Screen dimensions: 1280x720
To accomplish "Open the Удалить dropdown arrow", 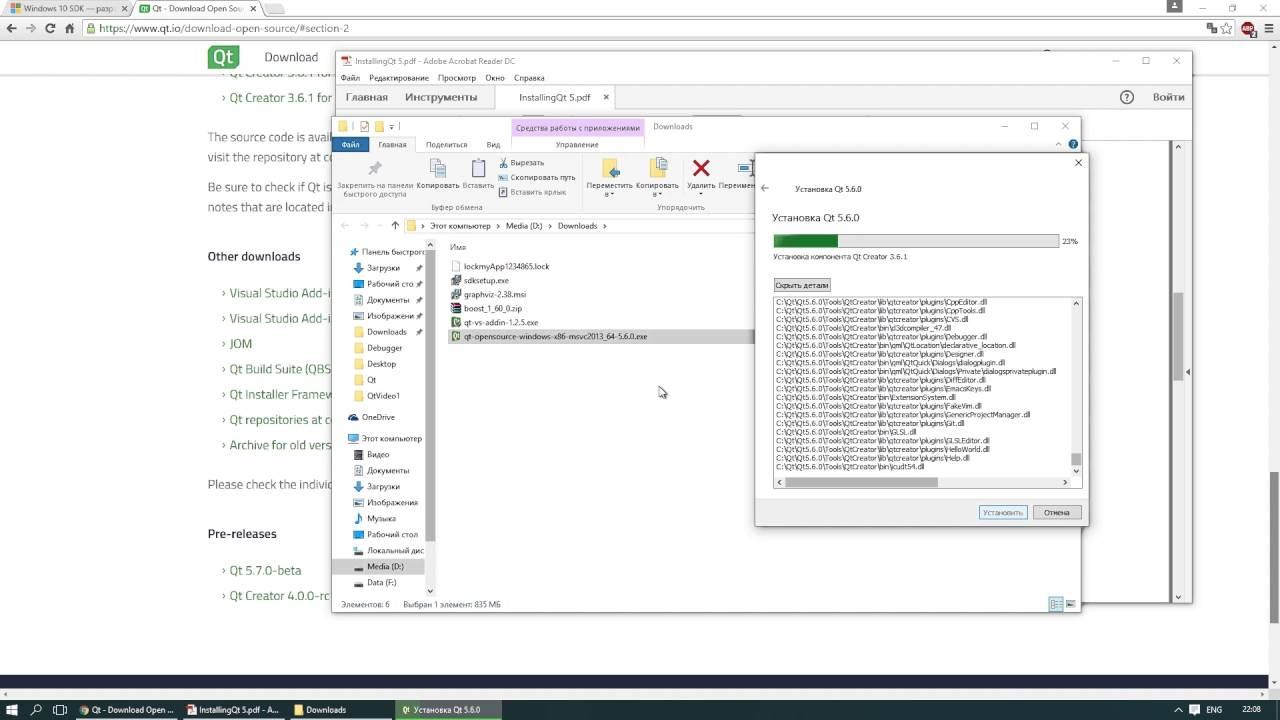I will click(x=701, y=194).
